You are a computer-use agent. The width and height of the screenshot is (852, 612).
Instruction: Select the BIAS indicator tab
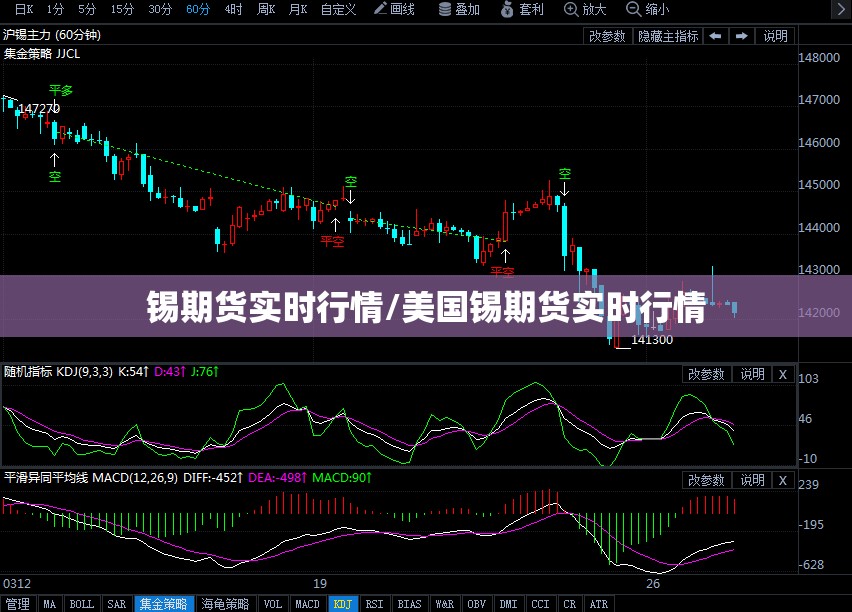coord(409,604)
